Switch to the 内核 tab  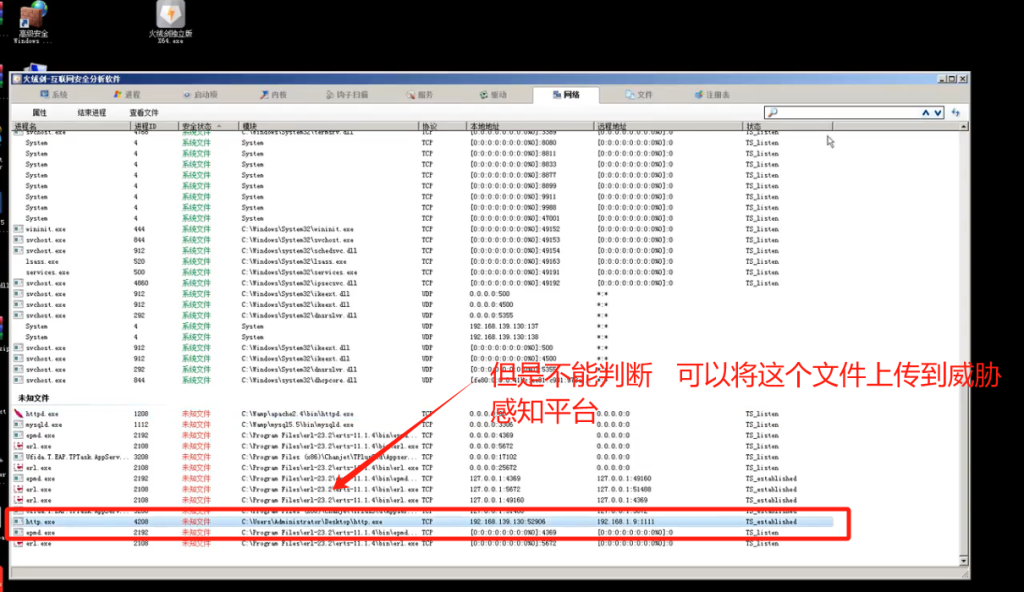pyautogui.click(x=274, y=95)
